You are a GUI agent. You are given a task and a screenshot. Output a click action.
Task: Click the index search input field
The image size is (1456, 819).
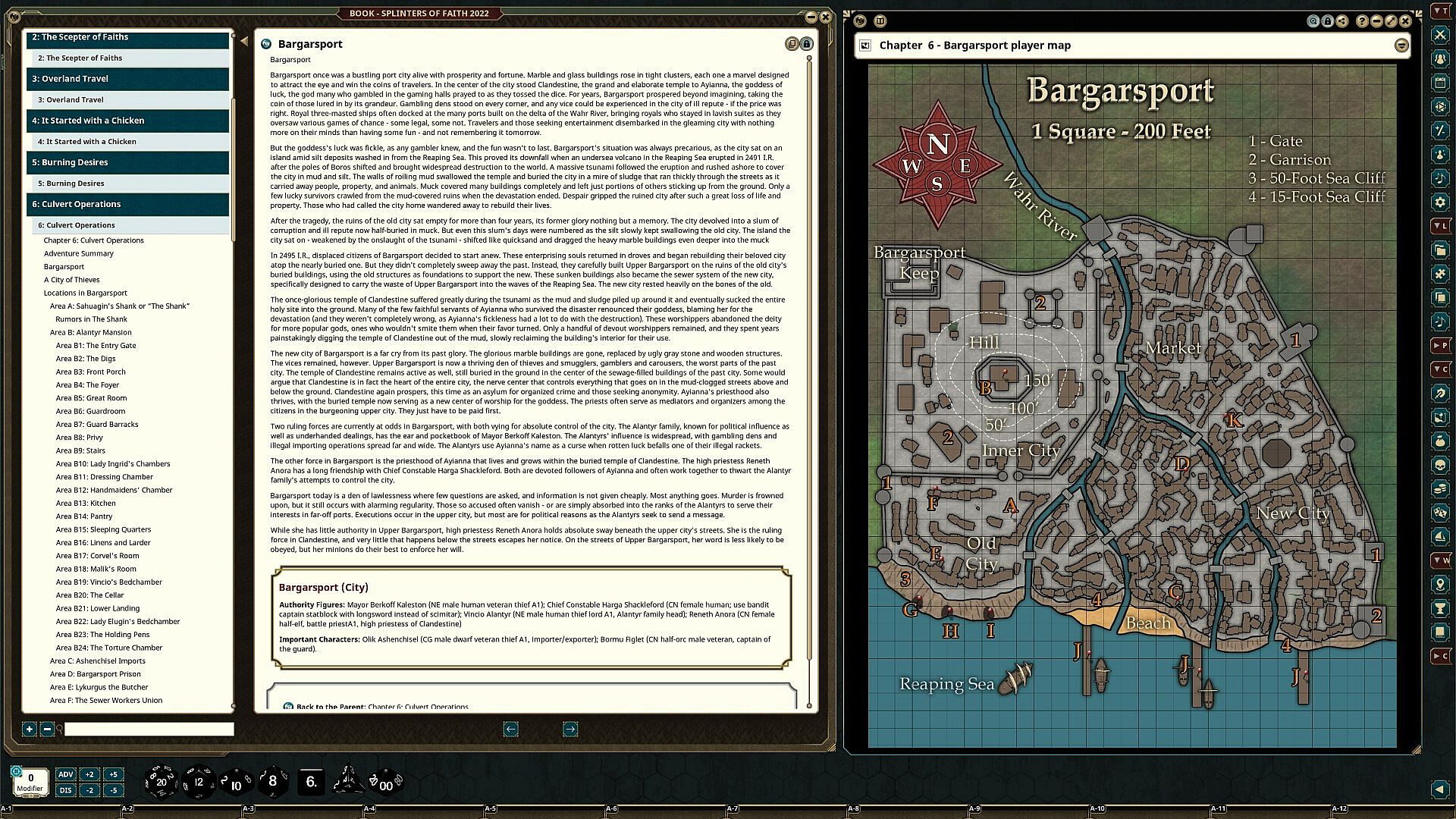(149, 729)
